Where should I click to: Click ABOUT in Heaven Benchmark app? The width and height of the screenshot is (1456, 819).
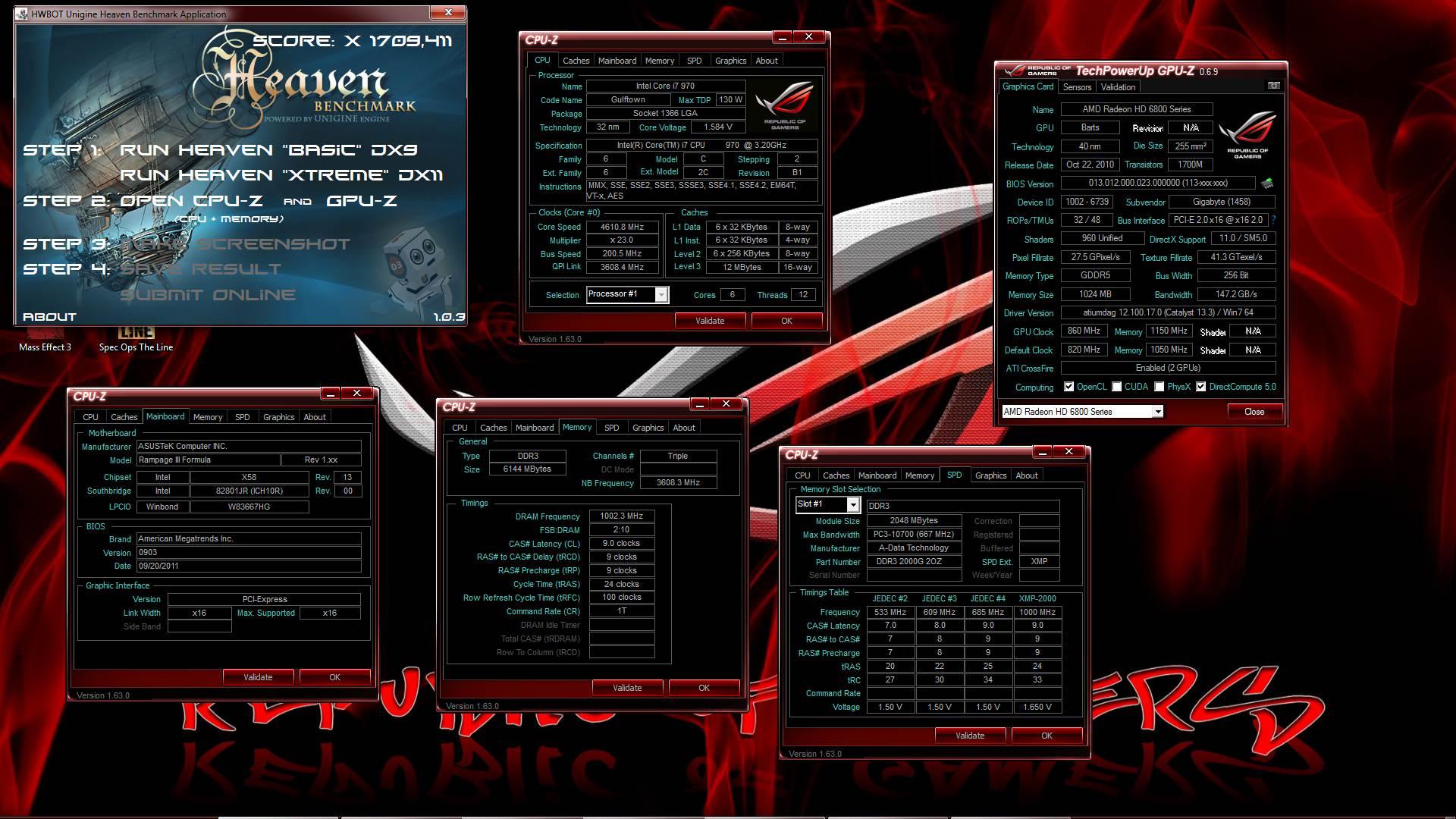pyautogui.click(x=49, y=317)
